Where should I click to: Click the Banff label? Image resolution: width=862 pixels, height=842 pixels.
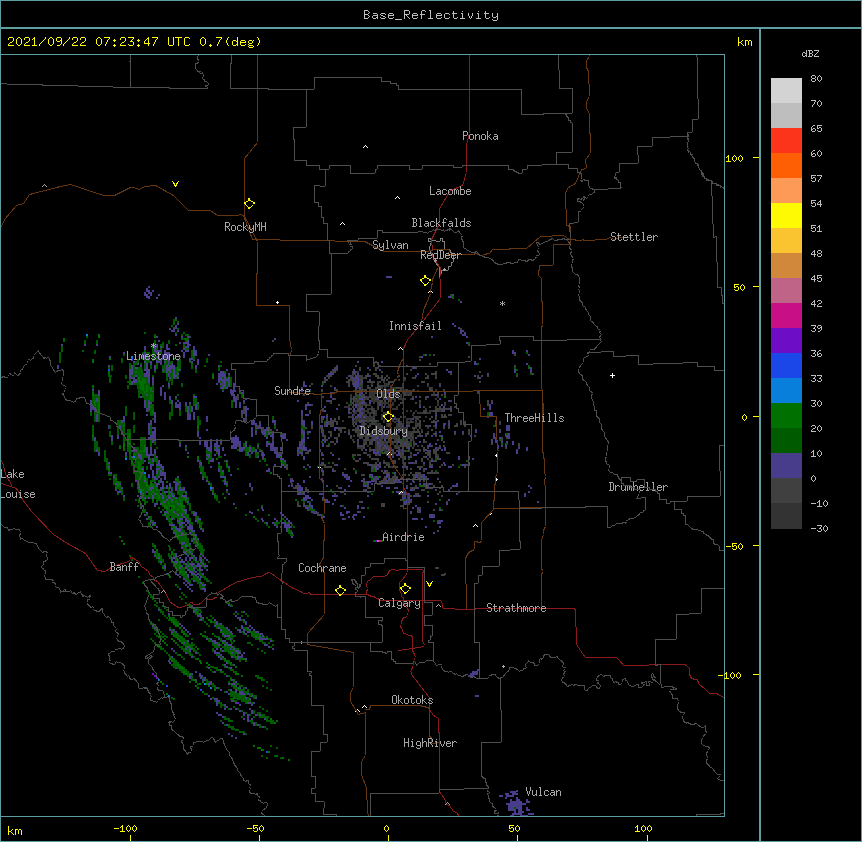tap(124, 567)
